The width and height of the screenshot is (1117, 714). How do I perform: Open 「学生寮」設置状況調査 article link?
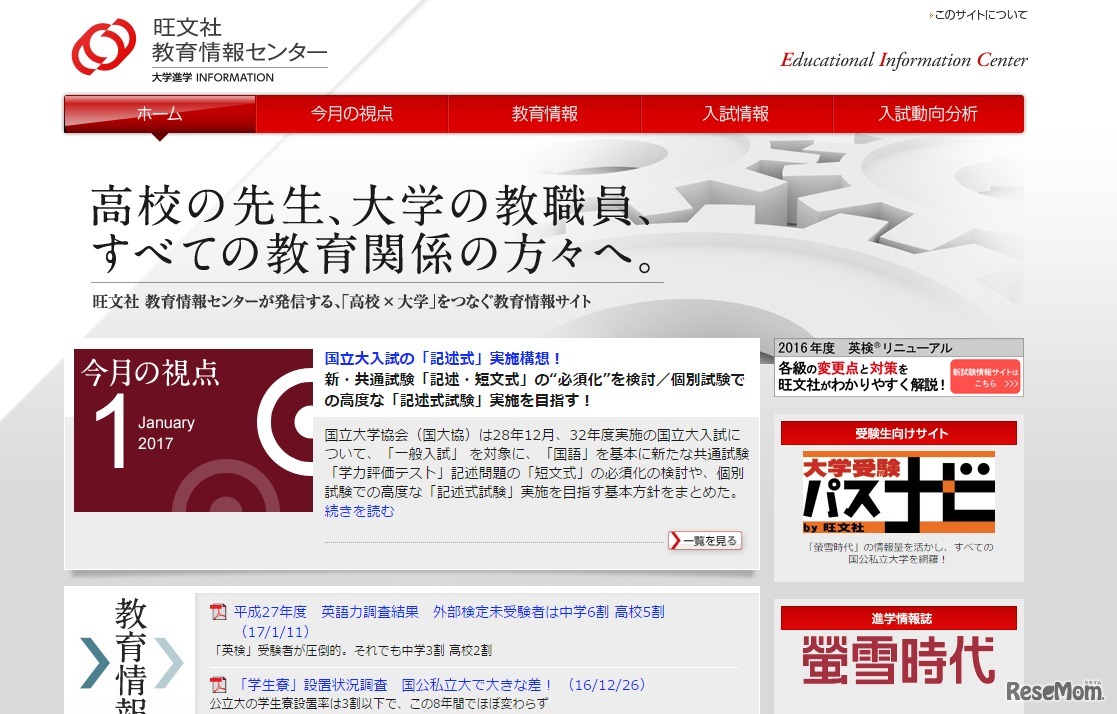click(440, 685)
